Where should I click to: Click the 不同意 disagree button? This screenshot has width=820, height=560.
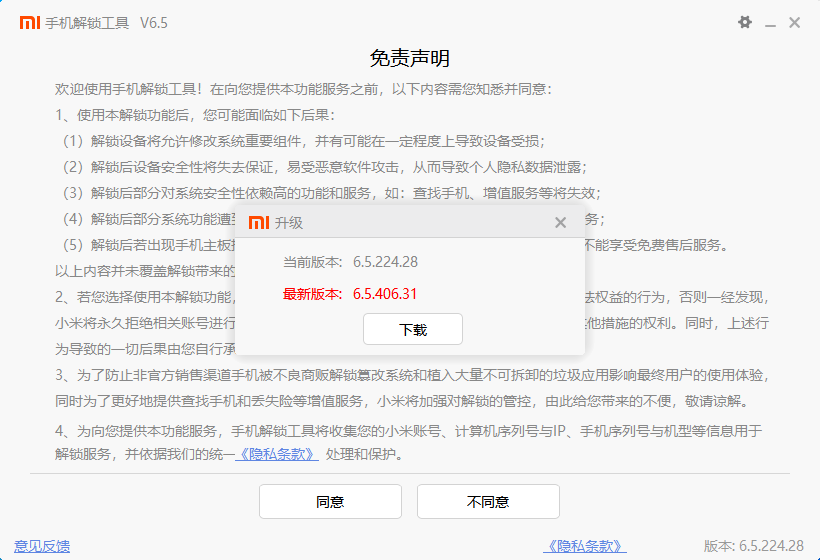pos(488,501)
